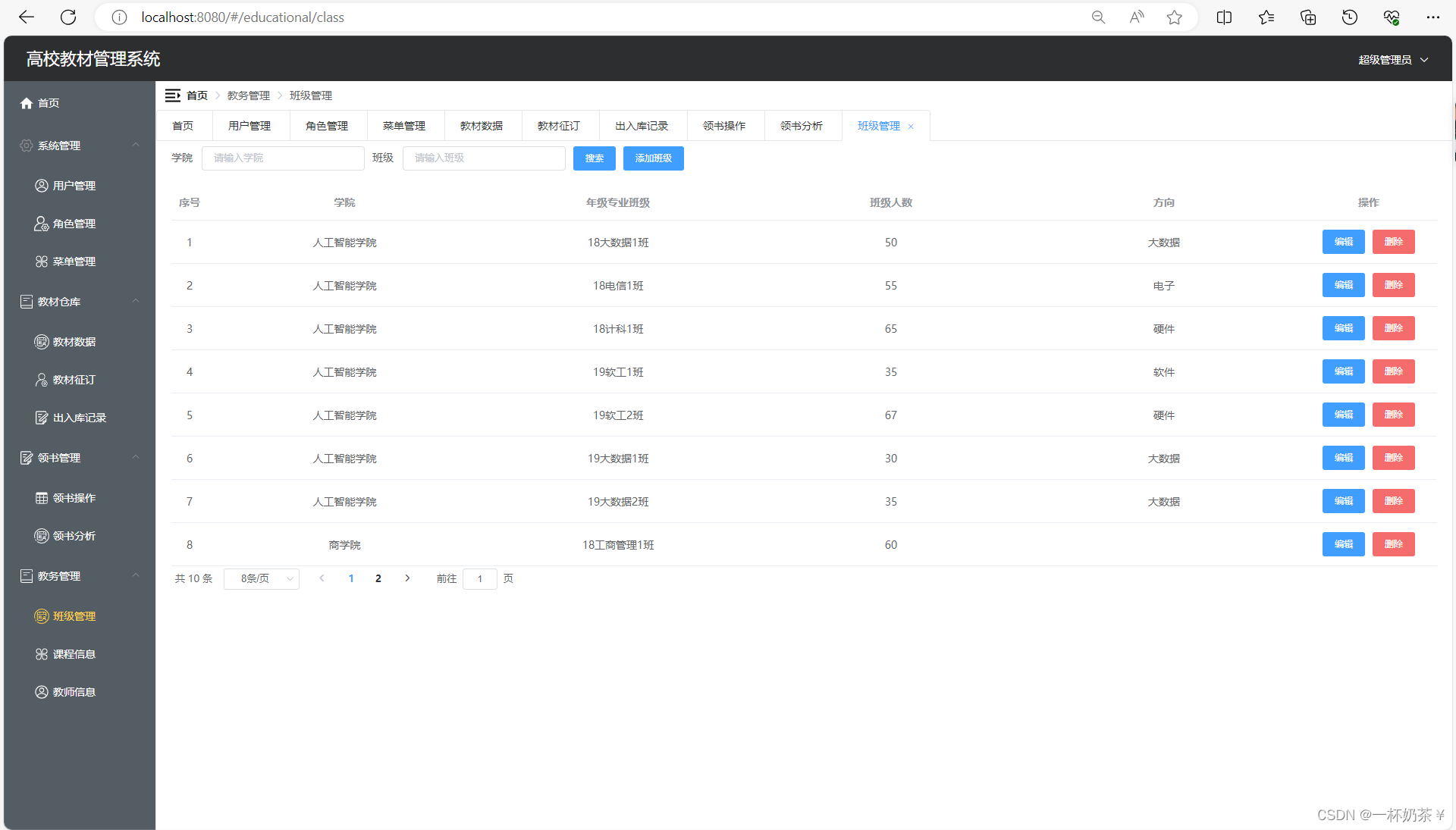Switch to the 领书操作 tab
This screenshot has height=830, width=1456.
click(x=724, y=126)
